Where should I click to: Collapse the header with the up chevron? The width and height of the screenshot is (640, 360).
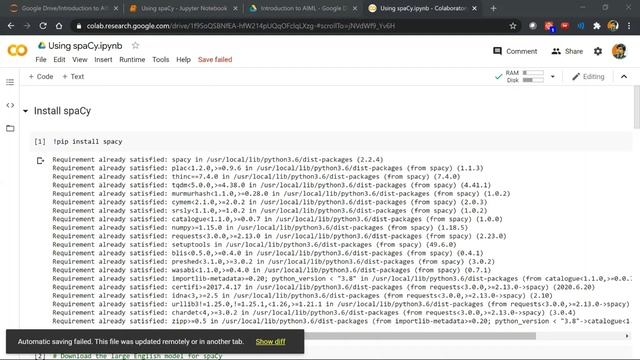point(624,76)
